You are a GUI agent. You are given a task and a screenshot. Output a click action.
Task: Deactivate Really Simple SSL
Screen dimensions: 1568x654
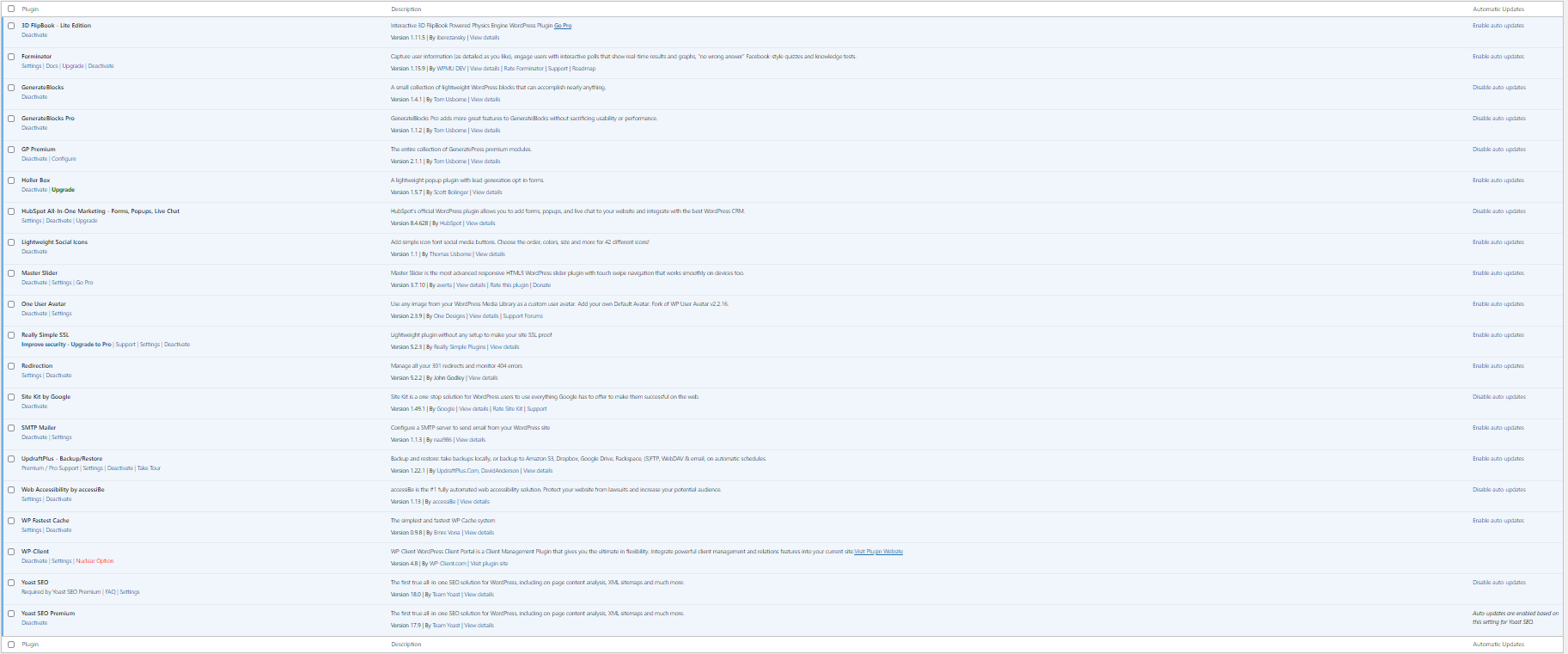177,345
